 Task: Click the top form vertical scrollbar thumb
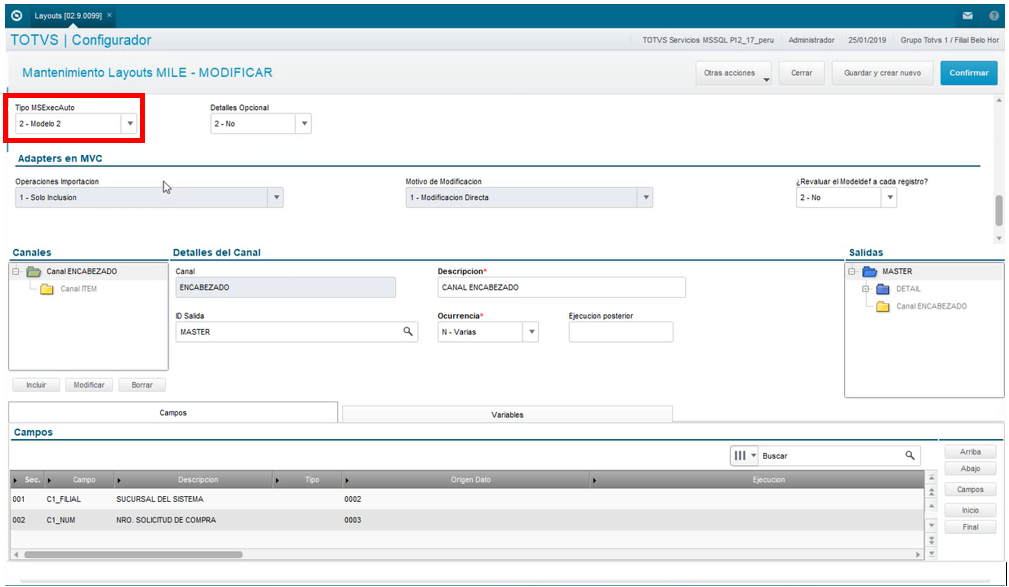pos(999,210)
